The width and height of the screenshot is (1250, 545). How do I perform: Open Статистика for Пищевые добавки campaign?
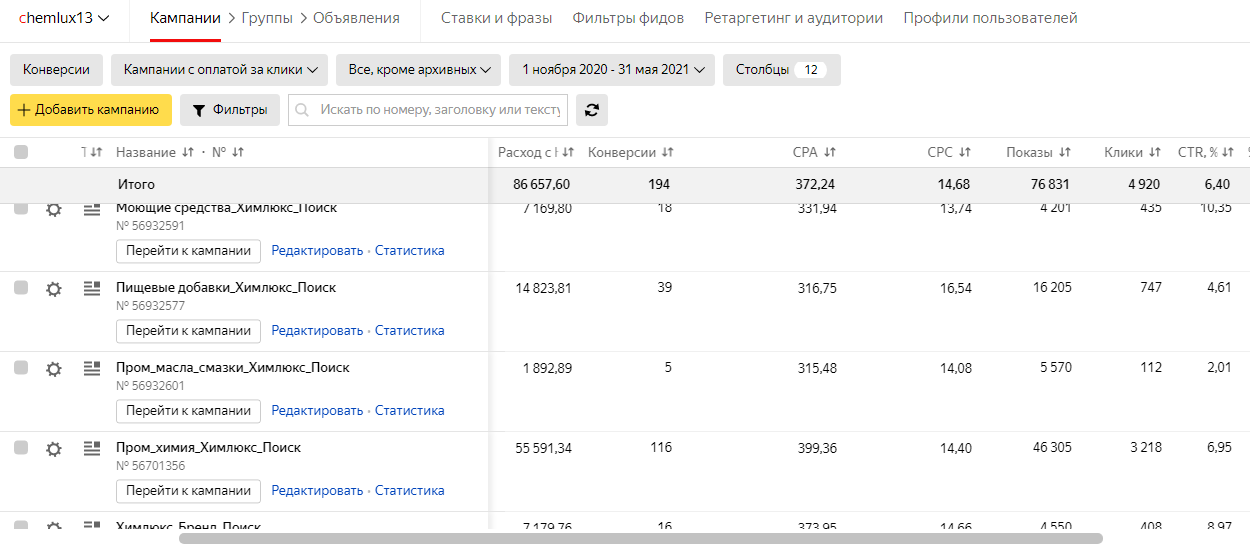click(410, 330)
